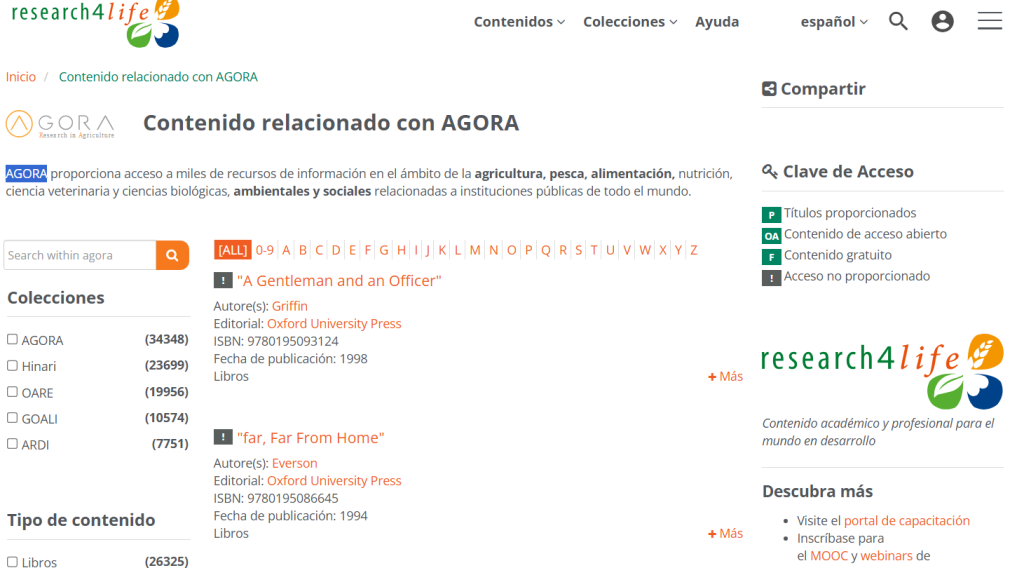This screenshot has height=568, width=1024.
Task: Expand the Contenidos dropdown menu
Action: coord(519,22)
